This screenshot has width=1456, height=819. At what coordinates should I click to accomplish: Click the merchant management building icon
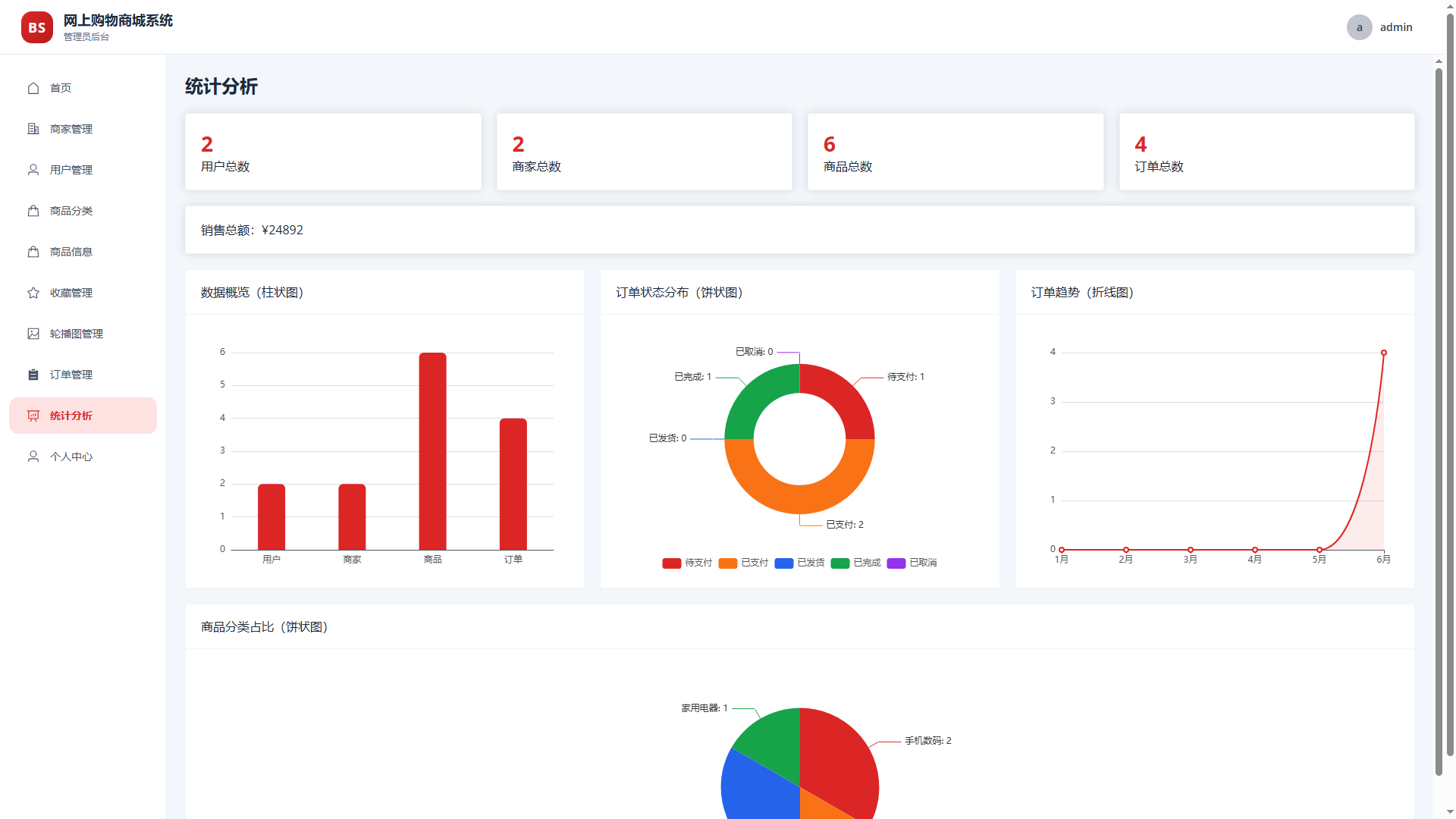33,129
